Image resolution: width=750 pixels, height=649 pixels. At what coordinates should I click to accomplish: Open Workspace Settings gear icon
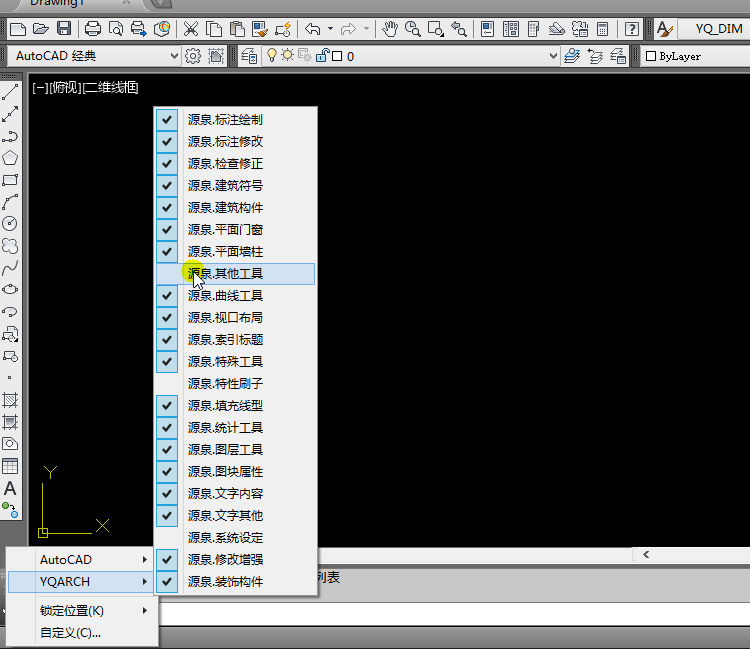pos(193,56)
